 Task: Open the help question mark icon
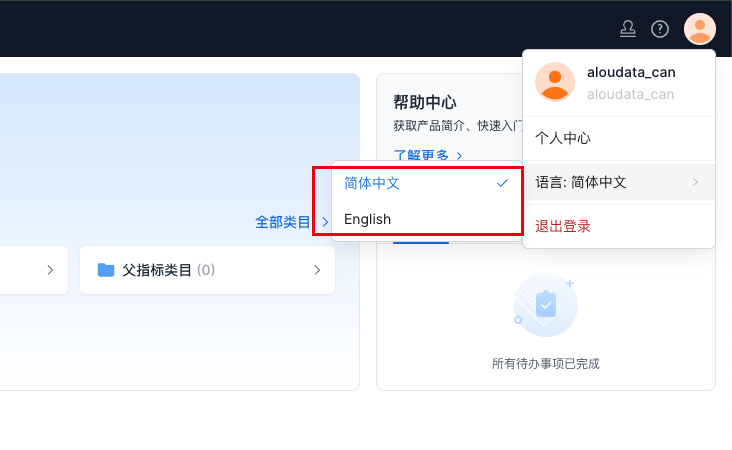(x=660, y=29)
